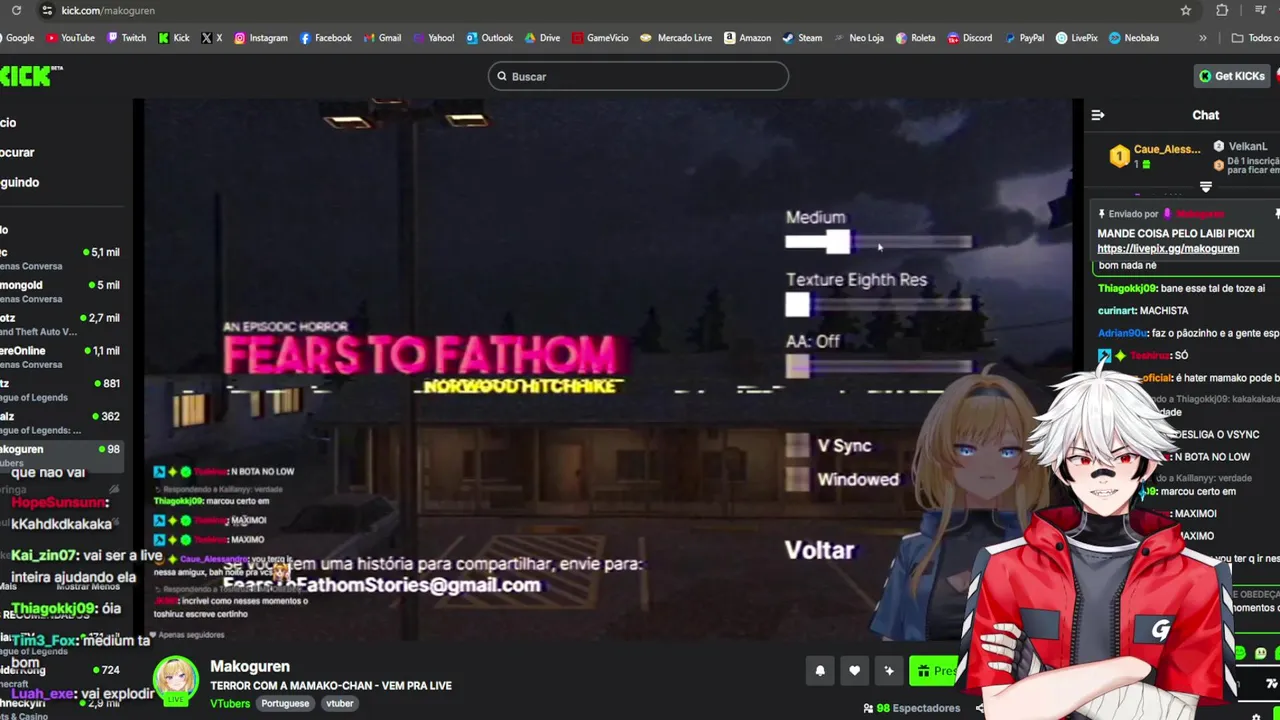Open the Neo Loja bookmark

click(x=858, y=38)
